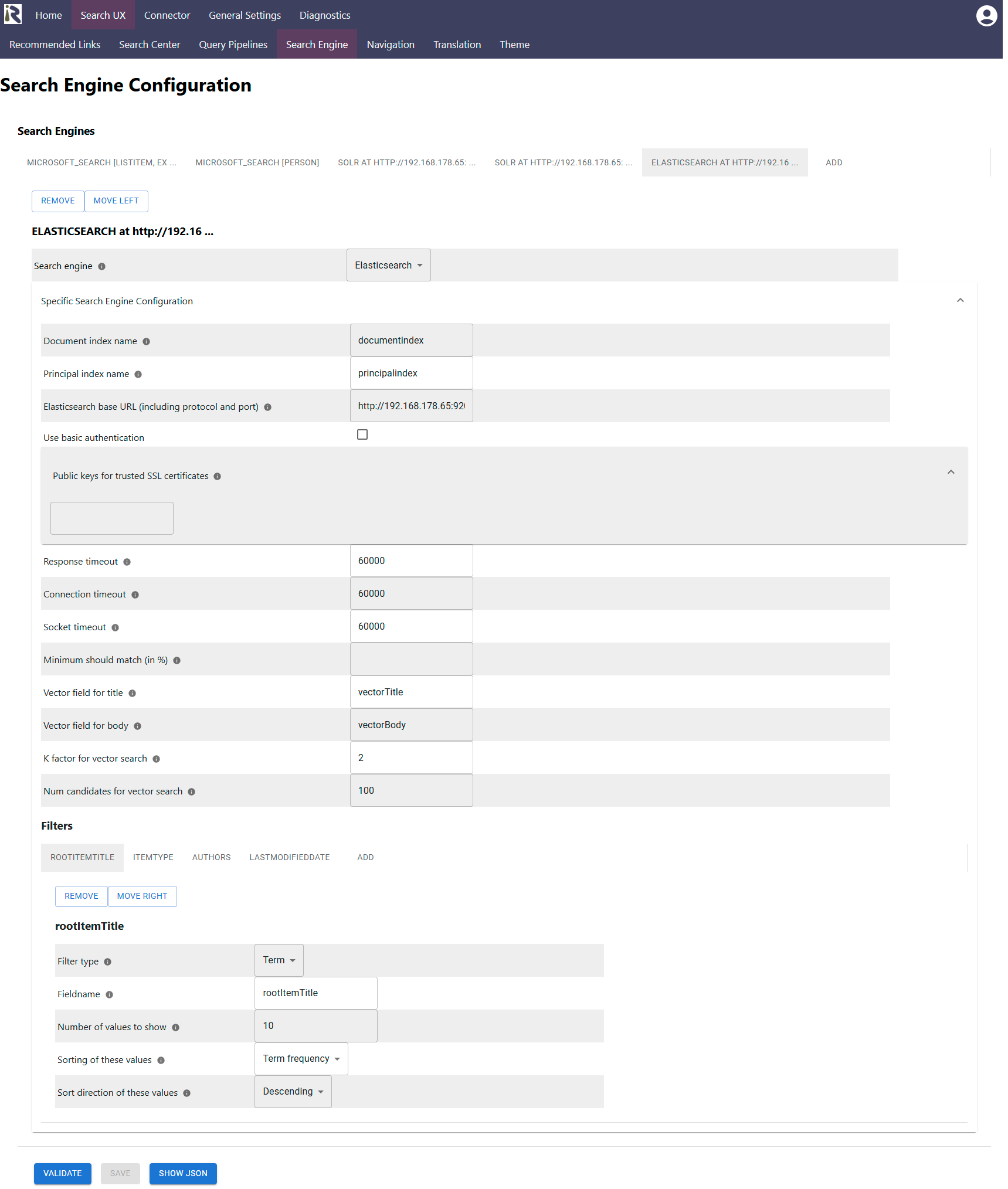Switch to MICROSOFT_SEARCH [PERSON] engine tab

[x=257, y=162]
